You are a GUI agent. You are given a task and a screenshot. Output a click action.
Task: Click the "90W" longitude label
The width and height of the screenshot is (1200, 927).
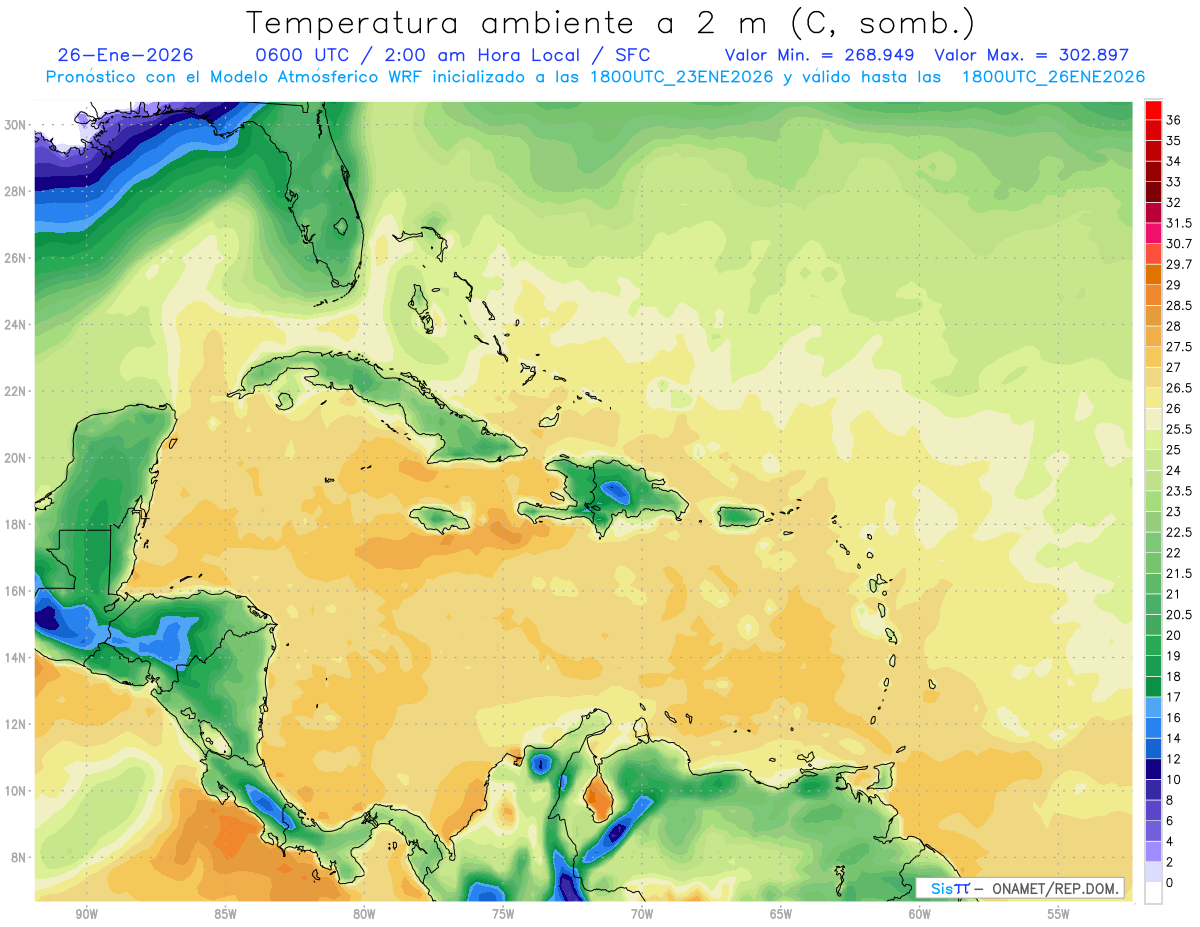click(x=86, y=915)
